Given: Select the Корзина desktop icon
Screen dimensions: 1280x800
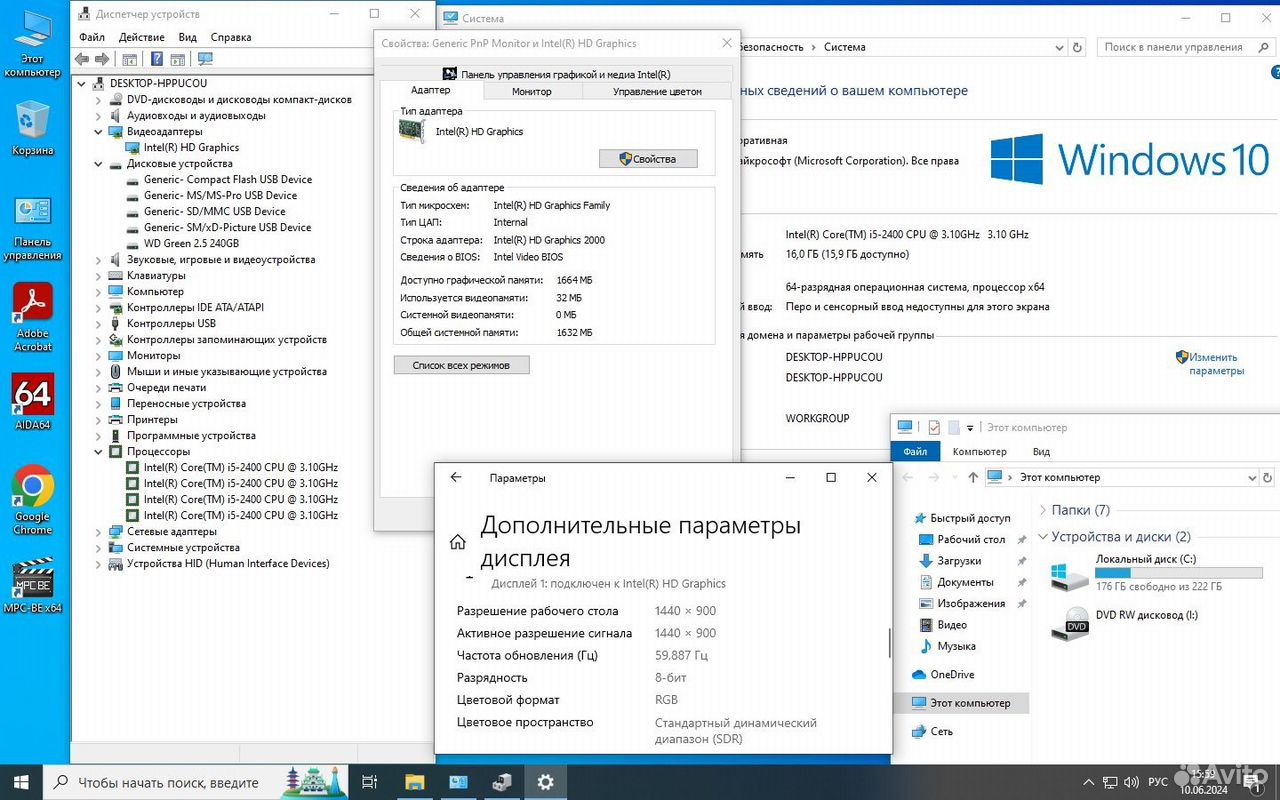Looking at the screenshot, I should [x=32, y=128].
